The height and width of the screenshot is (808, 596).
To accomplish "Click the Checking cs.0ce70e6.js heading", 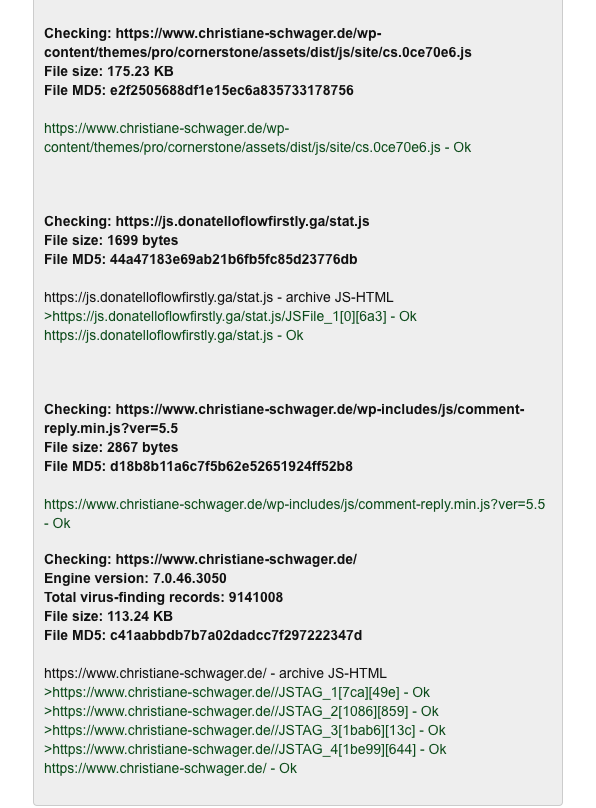I will pos(258,43).
